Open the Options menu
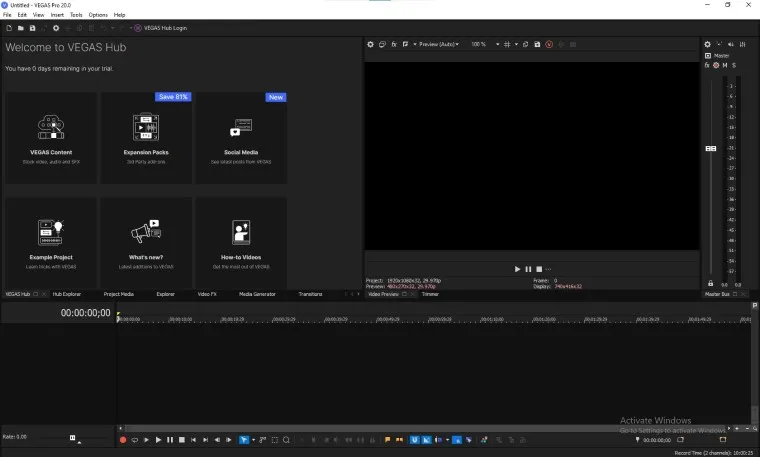760x457 pixels. [98, 15]
